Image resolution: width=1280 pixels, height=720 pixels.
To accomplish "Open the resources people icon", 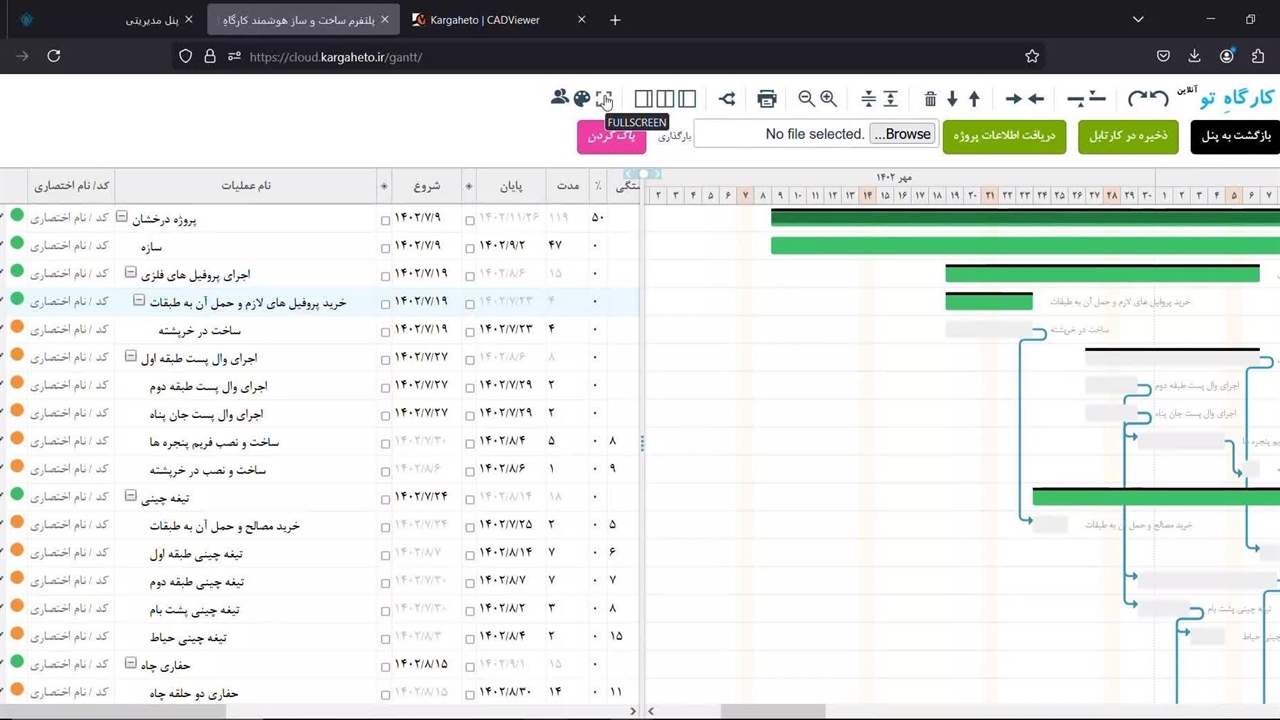I will point(560,98).
